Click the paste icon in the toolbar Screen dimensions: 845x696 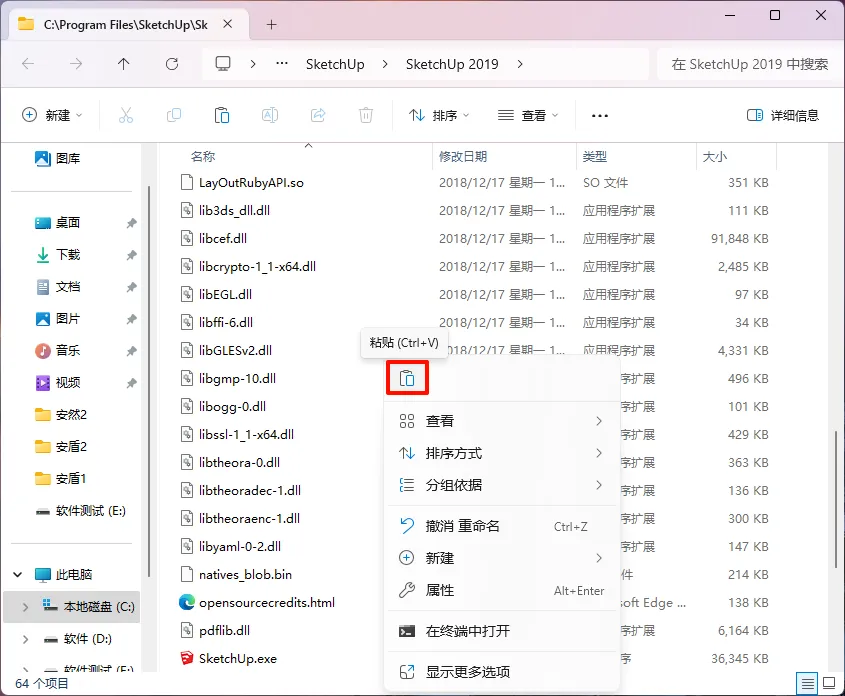point(221,115)
